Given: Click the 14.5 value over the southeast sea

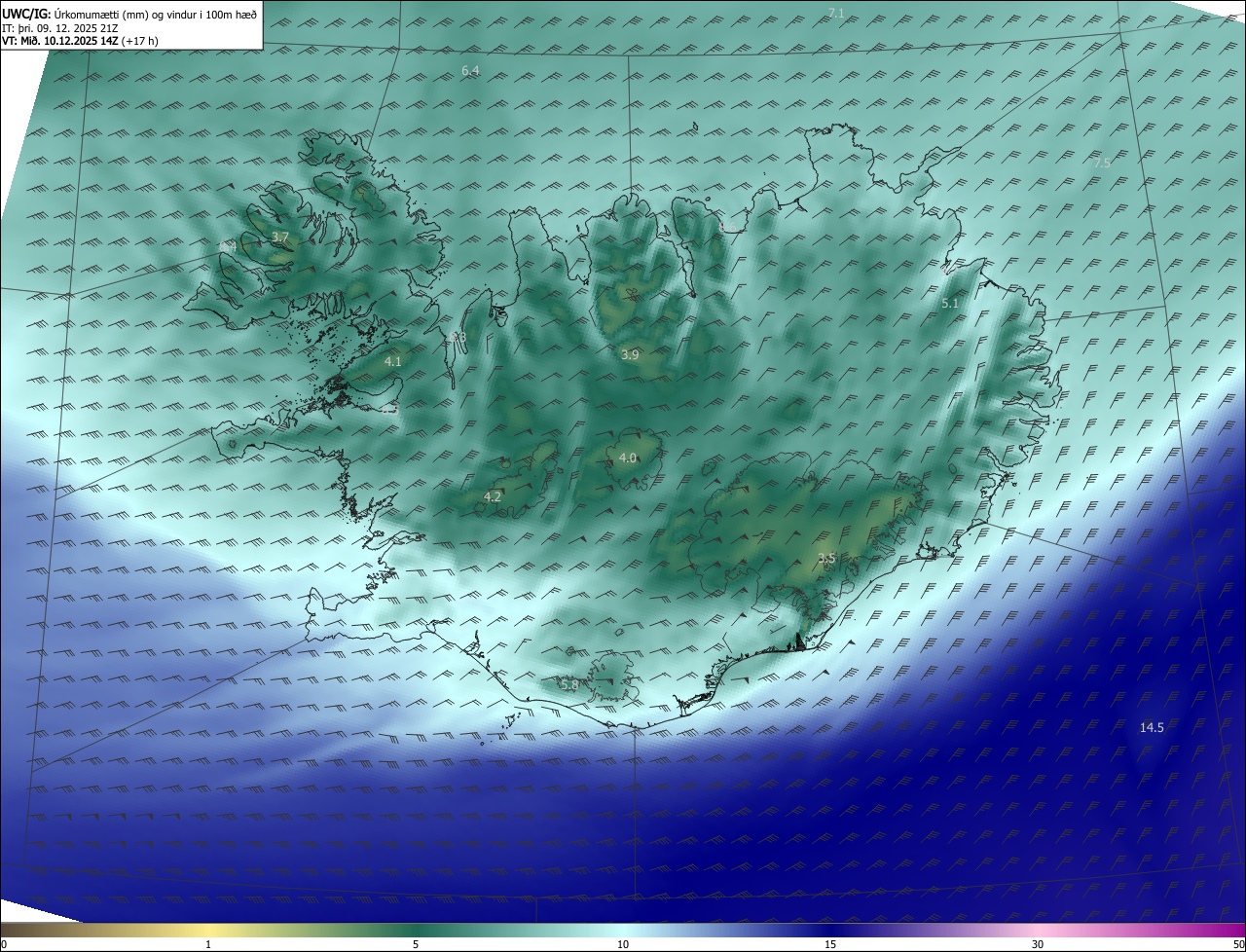Looking at the screenshot, I should [x=1152, y=727].
